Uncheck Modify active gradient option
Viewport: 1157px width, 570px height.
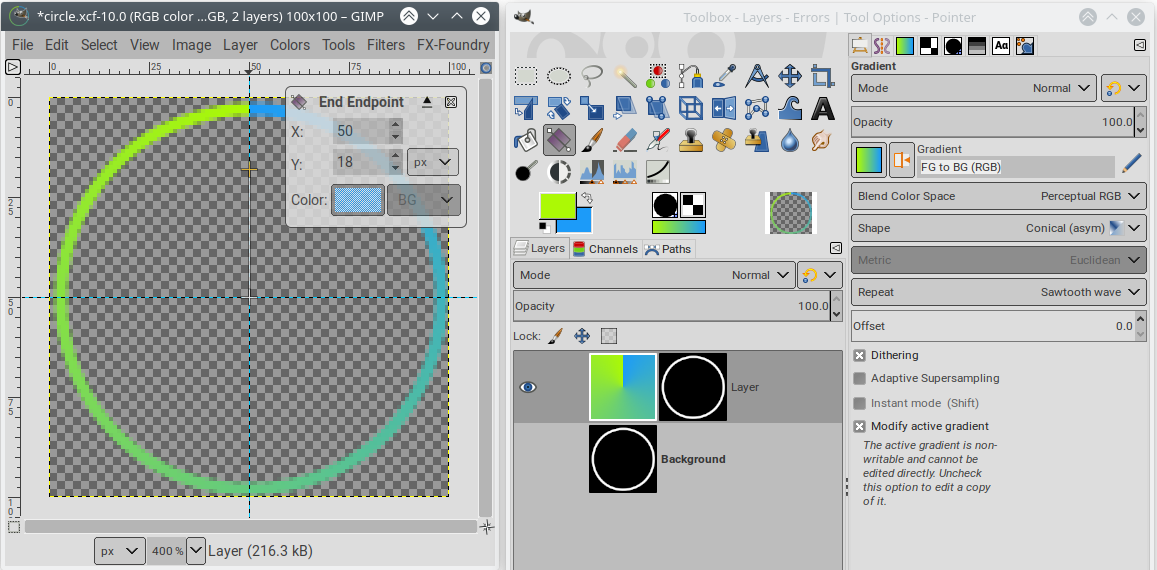859,426
